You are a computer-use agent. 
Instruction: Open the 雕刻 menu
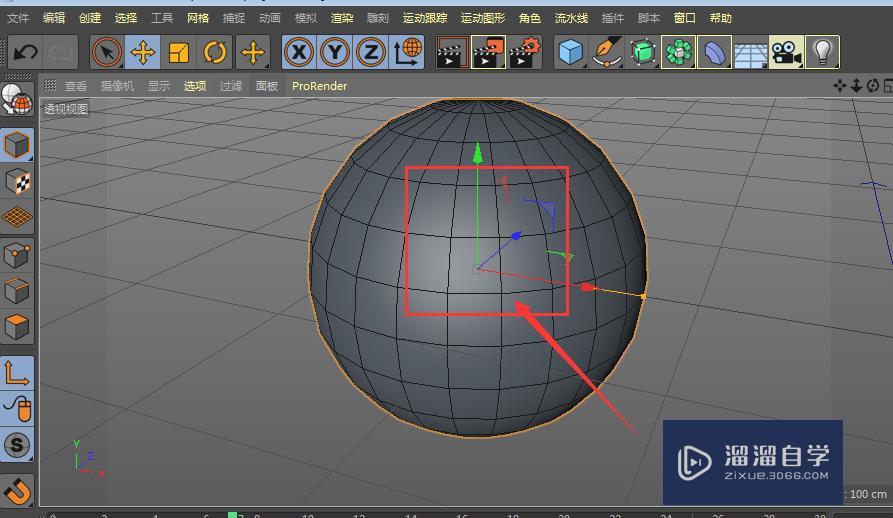(378, 18)
